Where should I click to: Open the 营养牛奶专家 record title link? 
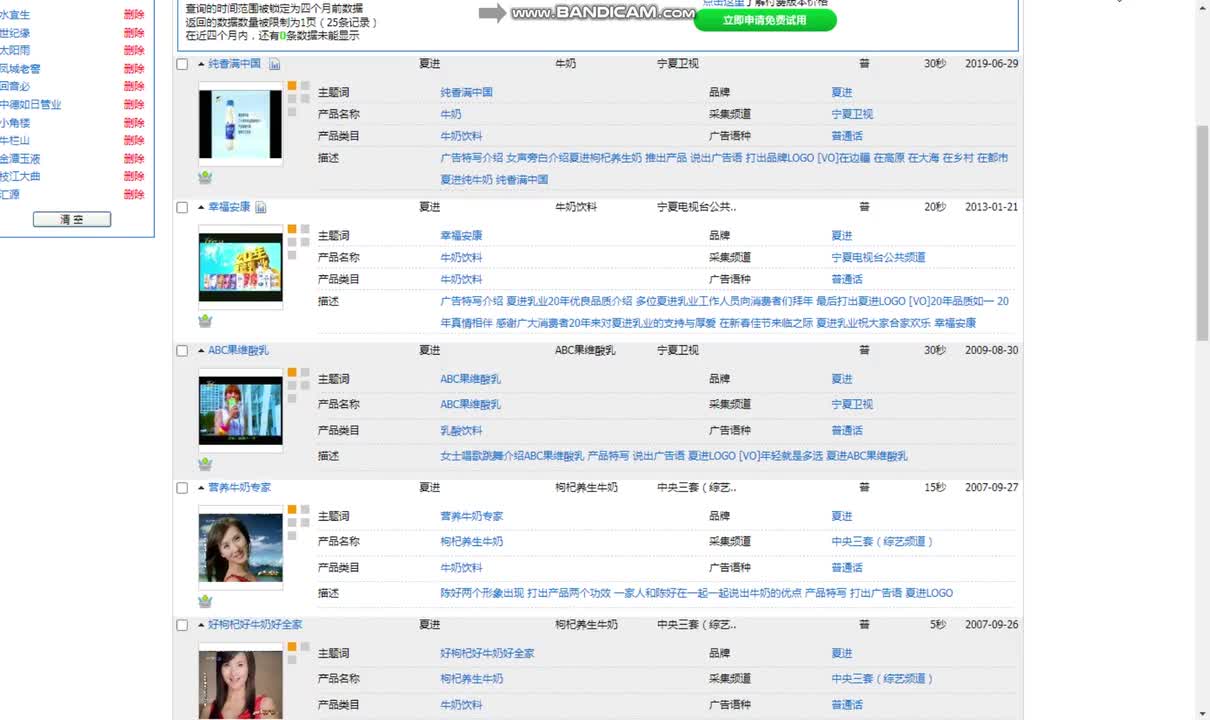click(x=239, y=488)
